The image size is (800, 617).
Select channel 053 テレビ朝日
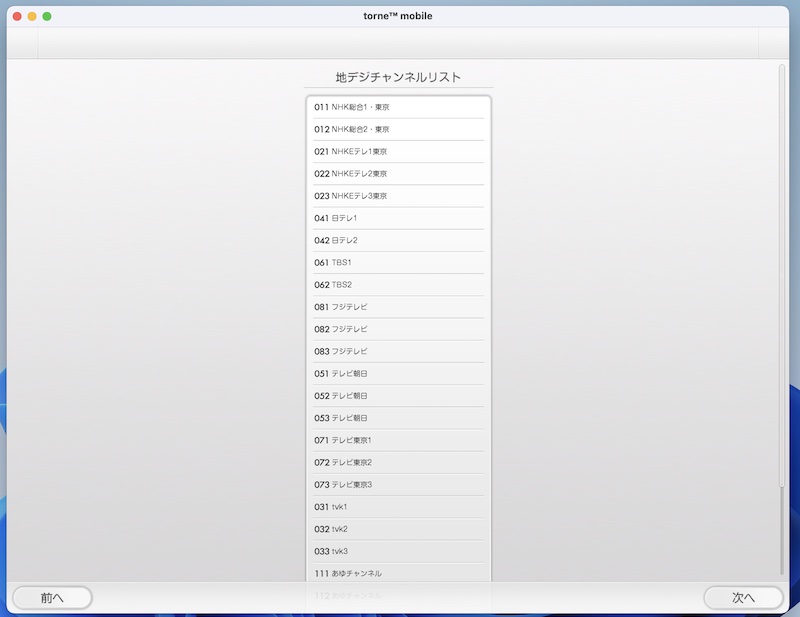pos(398,418)
